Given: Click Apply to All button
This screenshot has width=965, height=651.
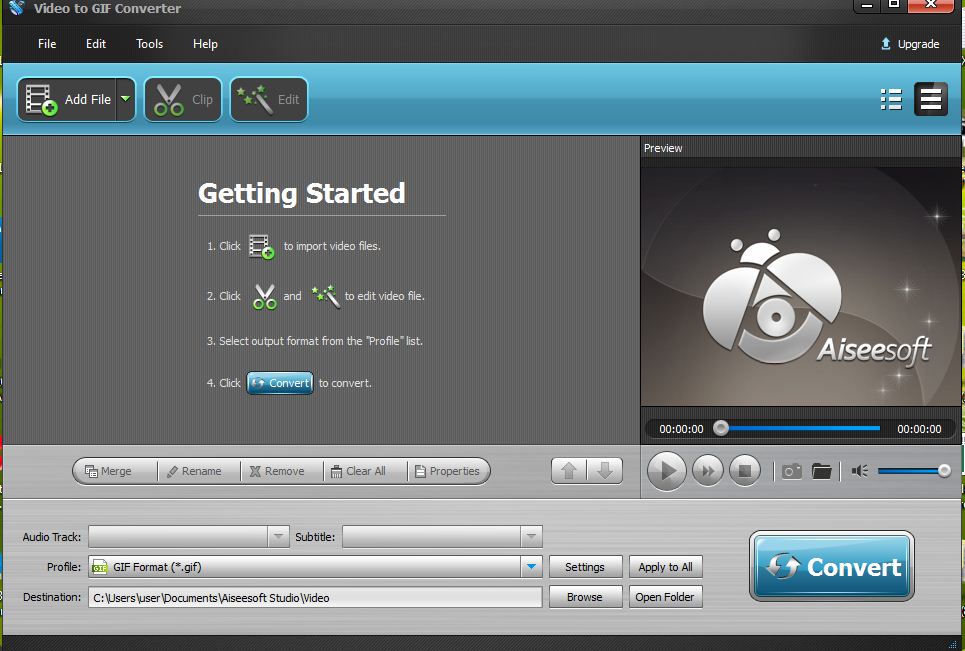Looking at the screenshot, I should [x=665, y=567].
